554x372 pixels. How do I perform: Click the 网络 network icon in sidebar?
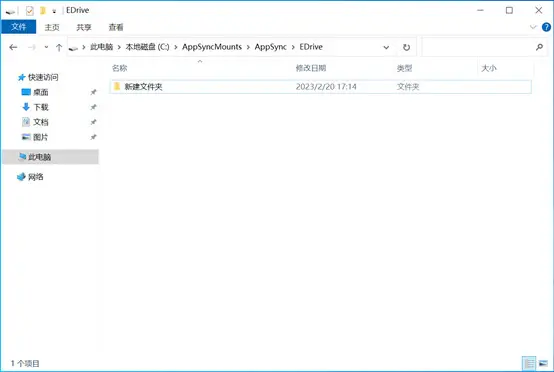click(x=21, y=177)
